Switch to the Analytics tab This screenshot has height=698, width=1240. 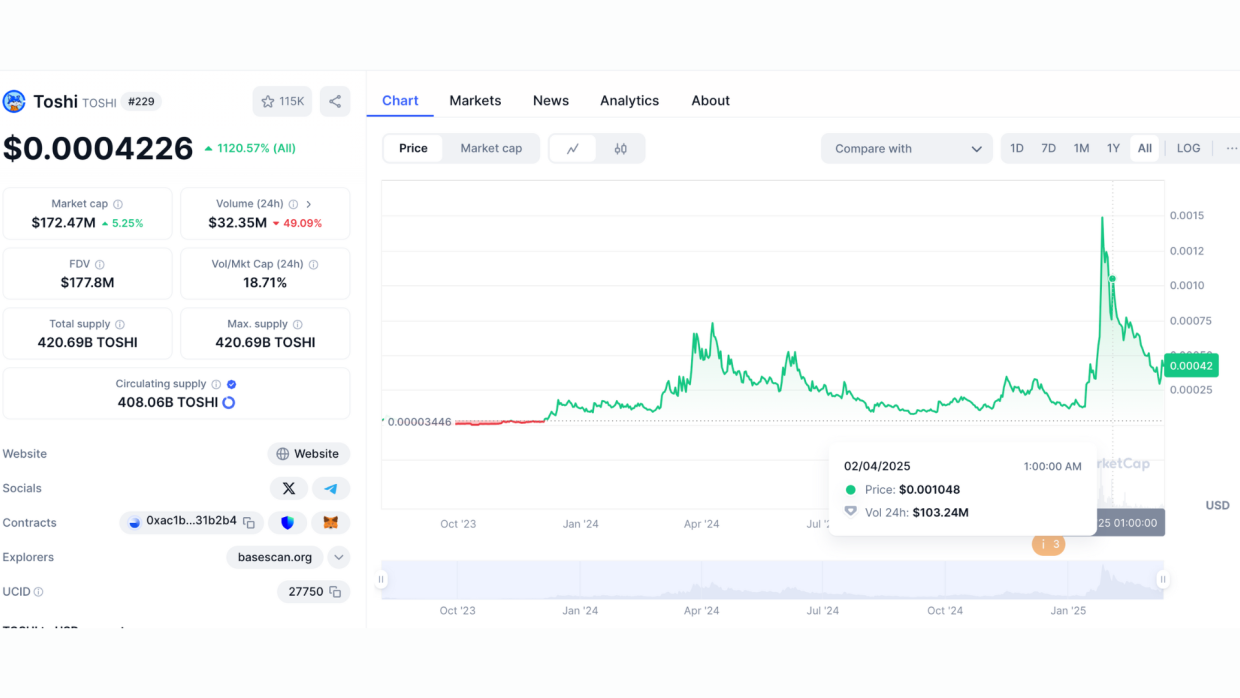tap(629, 101)
